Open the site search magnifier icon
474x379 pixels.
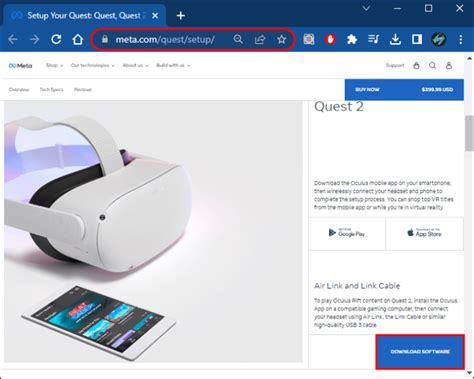coord(433,66)
